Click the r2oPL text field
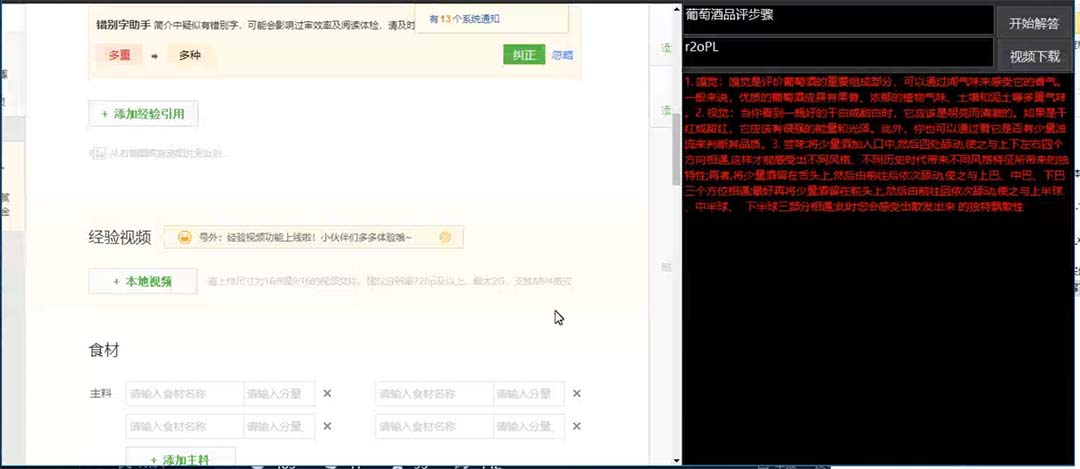 coord(837,50)
